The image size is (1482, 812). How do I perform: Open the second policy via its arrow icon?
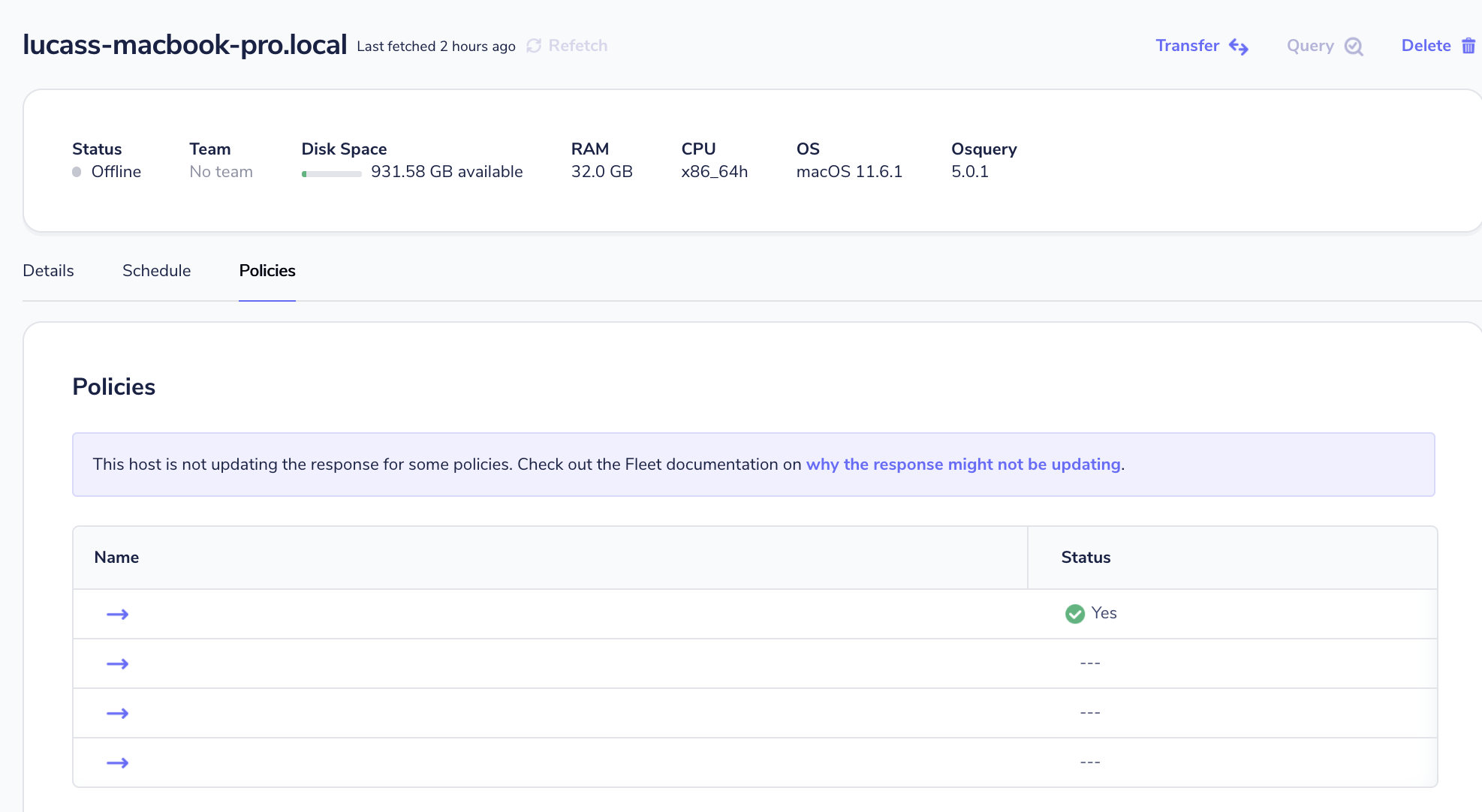[x=118, y=663]
